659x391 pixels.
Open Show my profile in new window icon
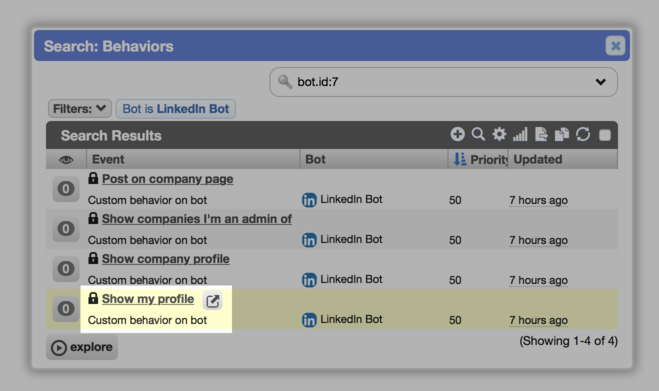(x=213, y=301)
